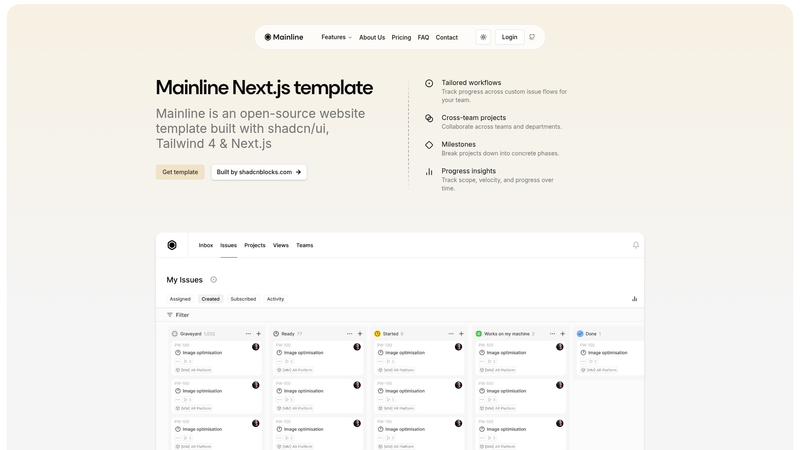
Task: Select the Progress insights heading
Action: pos(468,171)
